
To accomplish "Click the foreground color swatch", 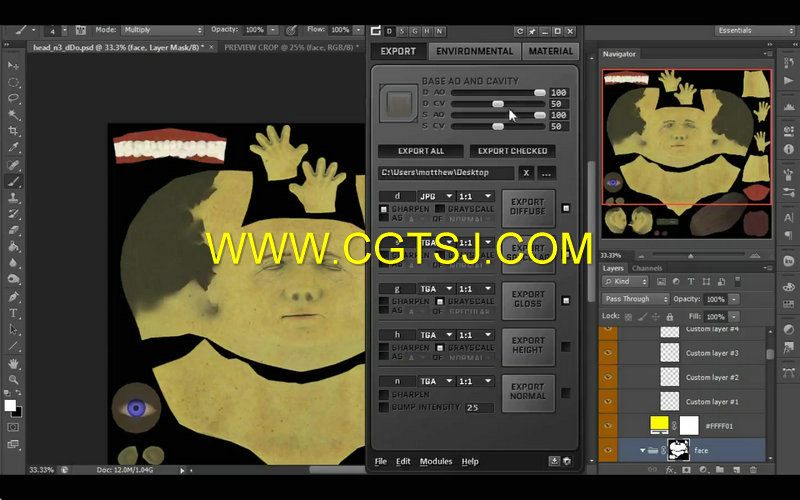I will [10, 405].
